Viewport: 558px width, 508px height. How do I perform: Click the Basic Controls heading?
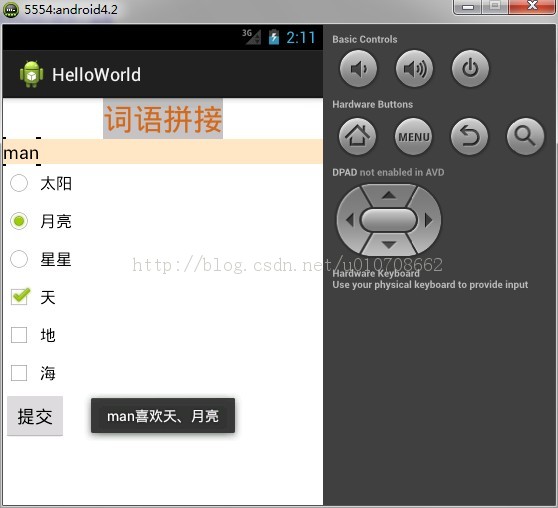365,39
